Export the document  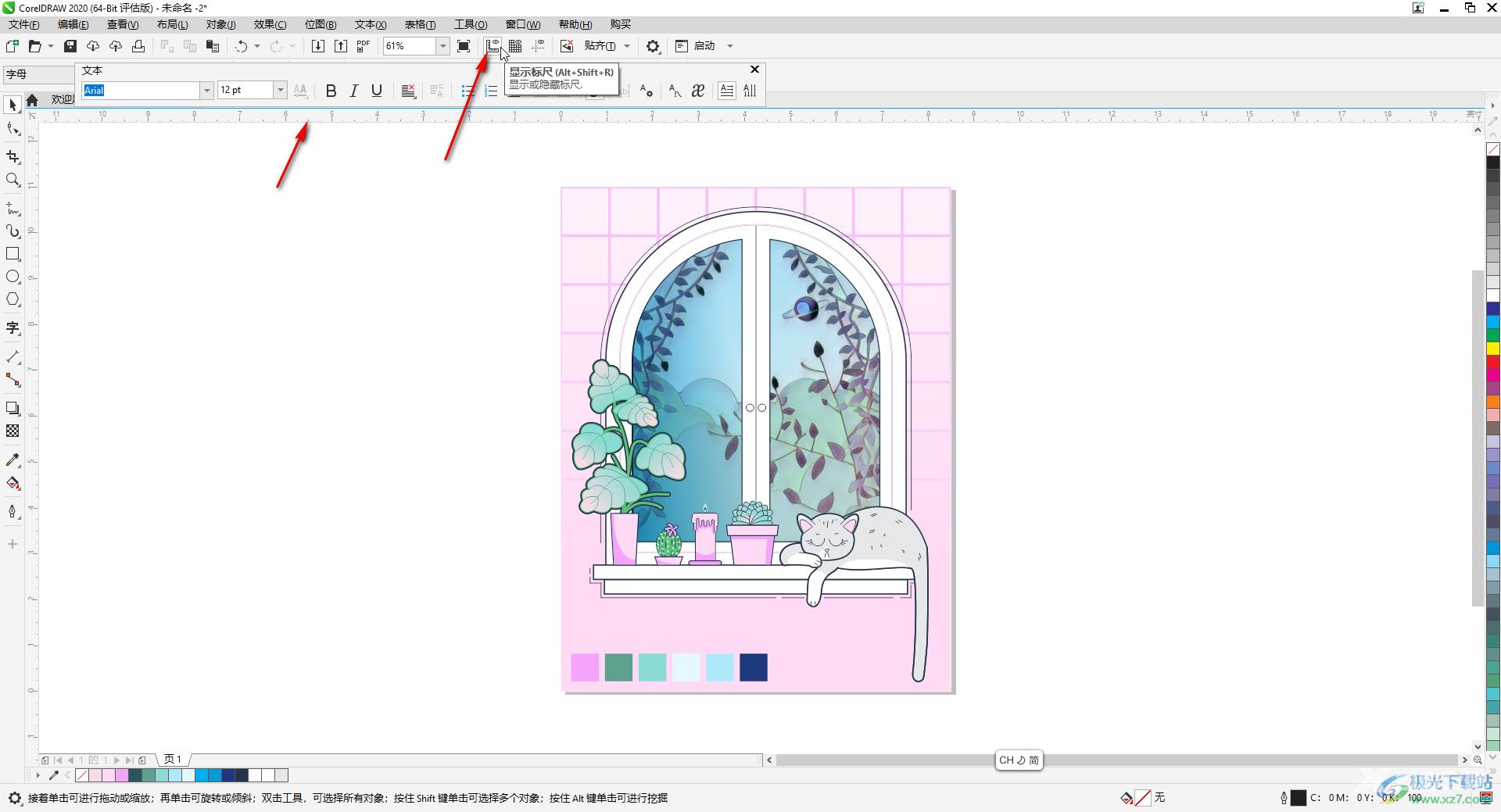click(341, 46)
